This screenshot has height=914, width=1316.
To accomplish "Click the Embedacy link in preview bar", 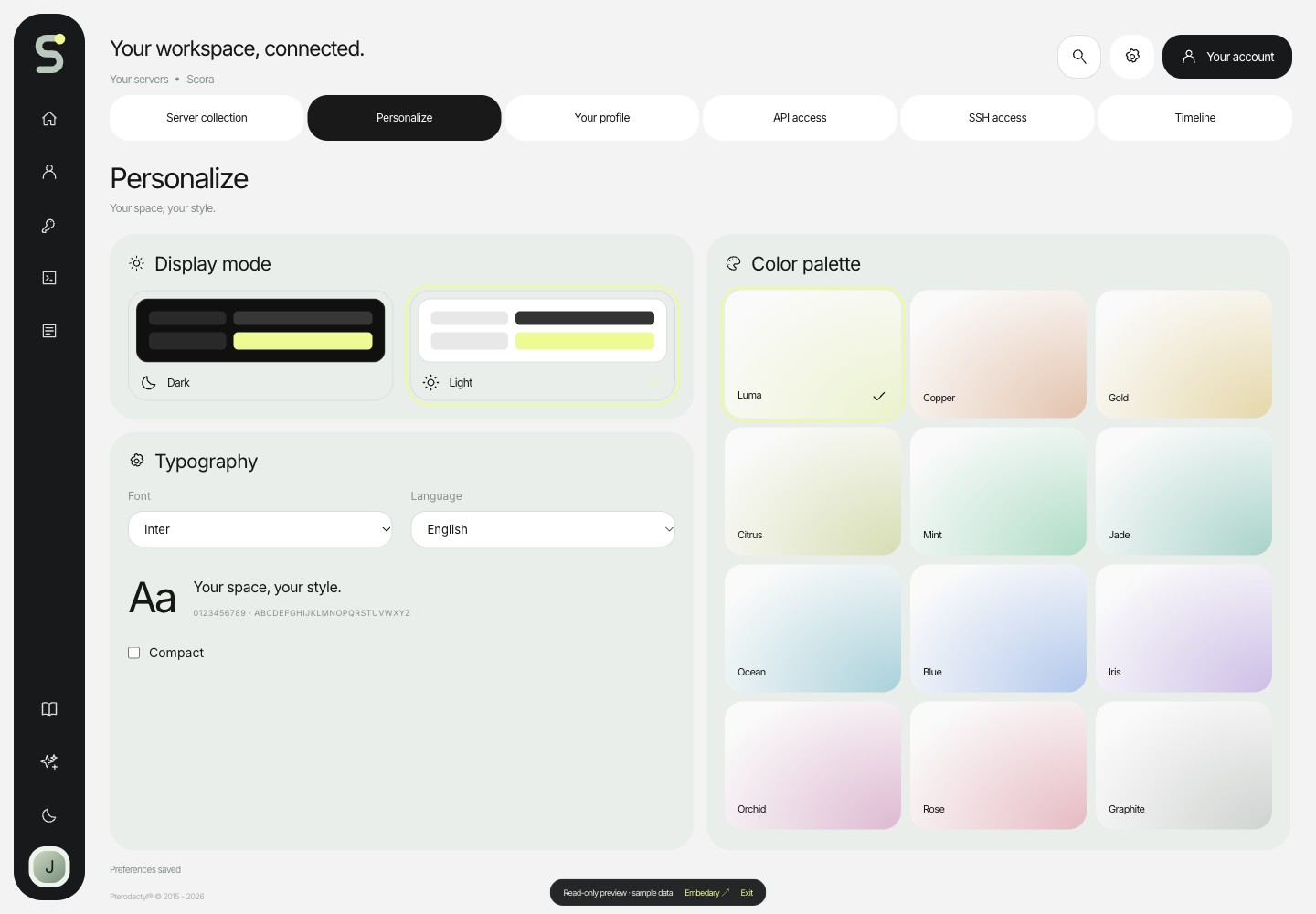I will [x=706, y=893].
